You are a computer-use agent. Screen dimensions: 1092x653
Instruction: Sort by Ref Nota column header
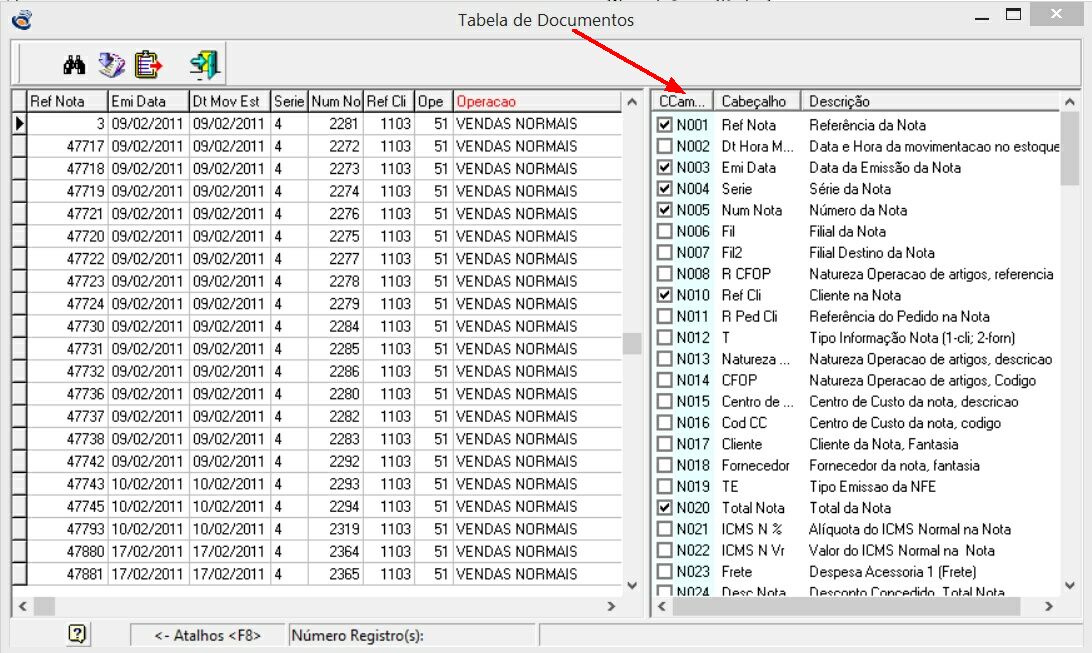[68, 101]
